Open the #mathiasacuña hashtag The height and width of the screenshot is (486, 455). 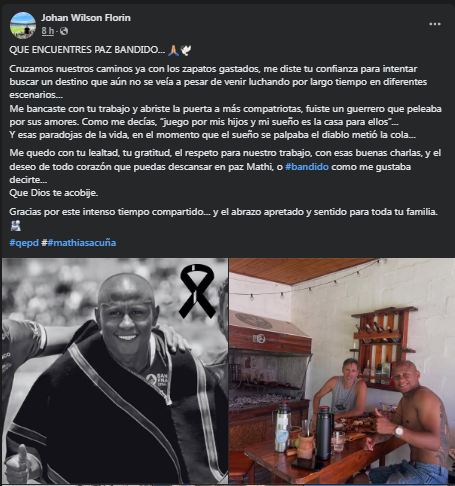coord(82,243)
